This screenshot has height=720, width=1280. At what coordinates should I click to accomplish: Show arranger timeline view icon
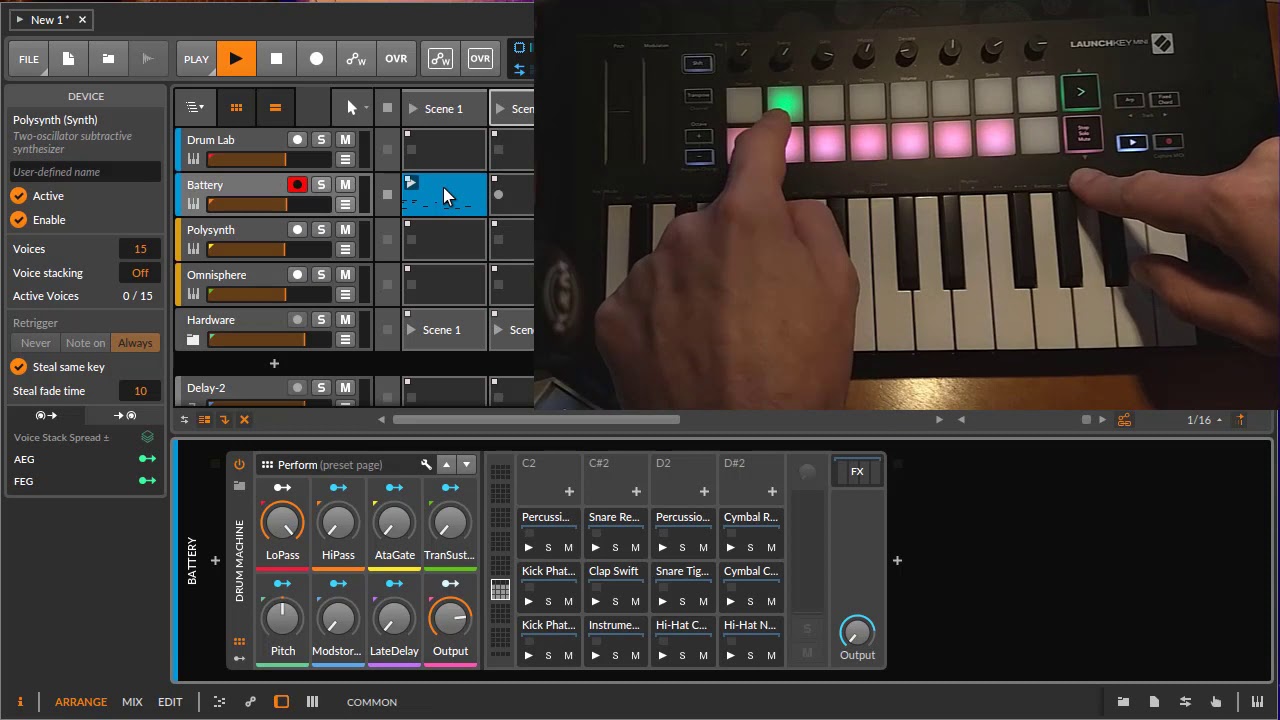[x=275, y=108]
